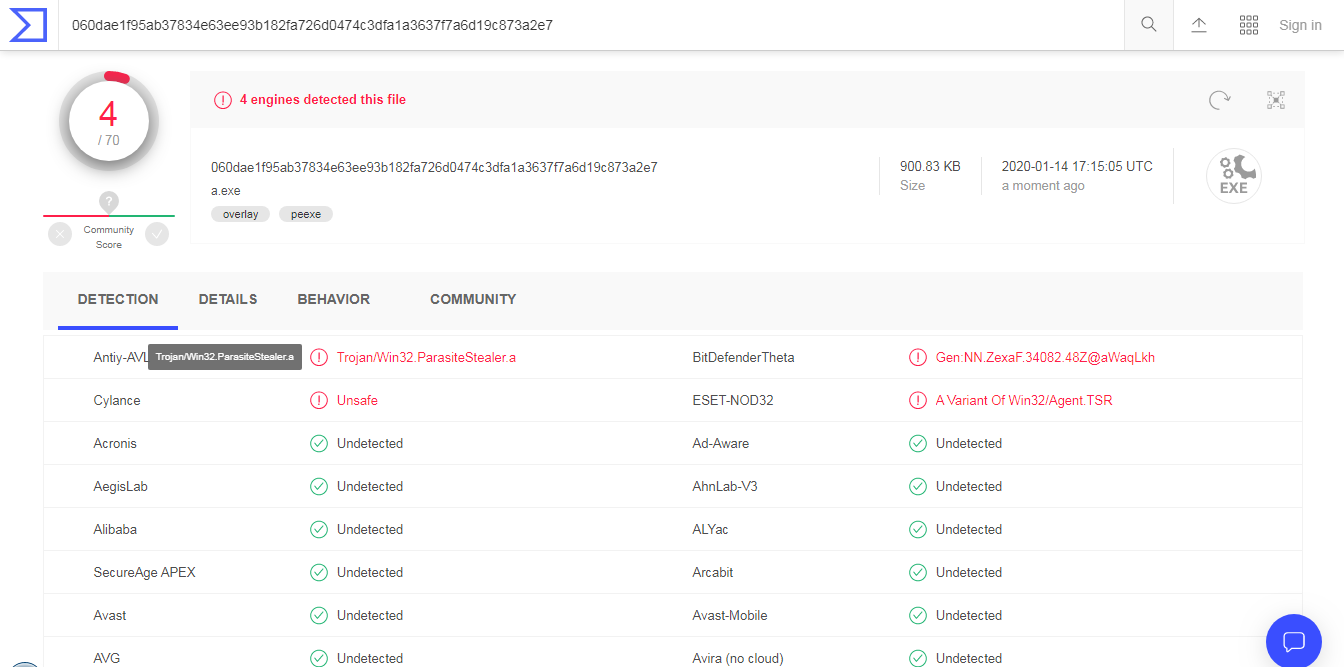Open the chat bubble button
This screenshot has height=667, width=1344.
[1294, 641]
